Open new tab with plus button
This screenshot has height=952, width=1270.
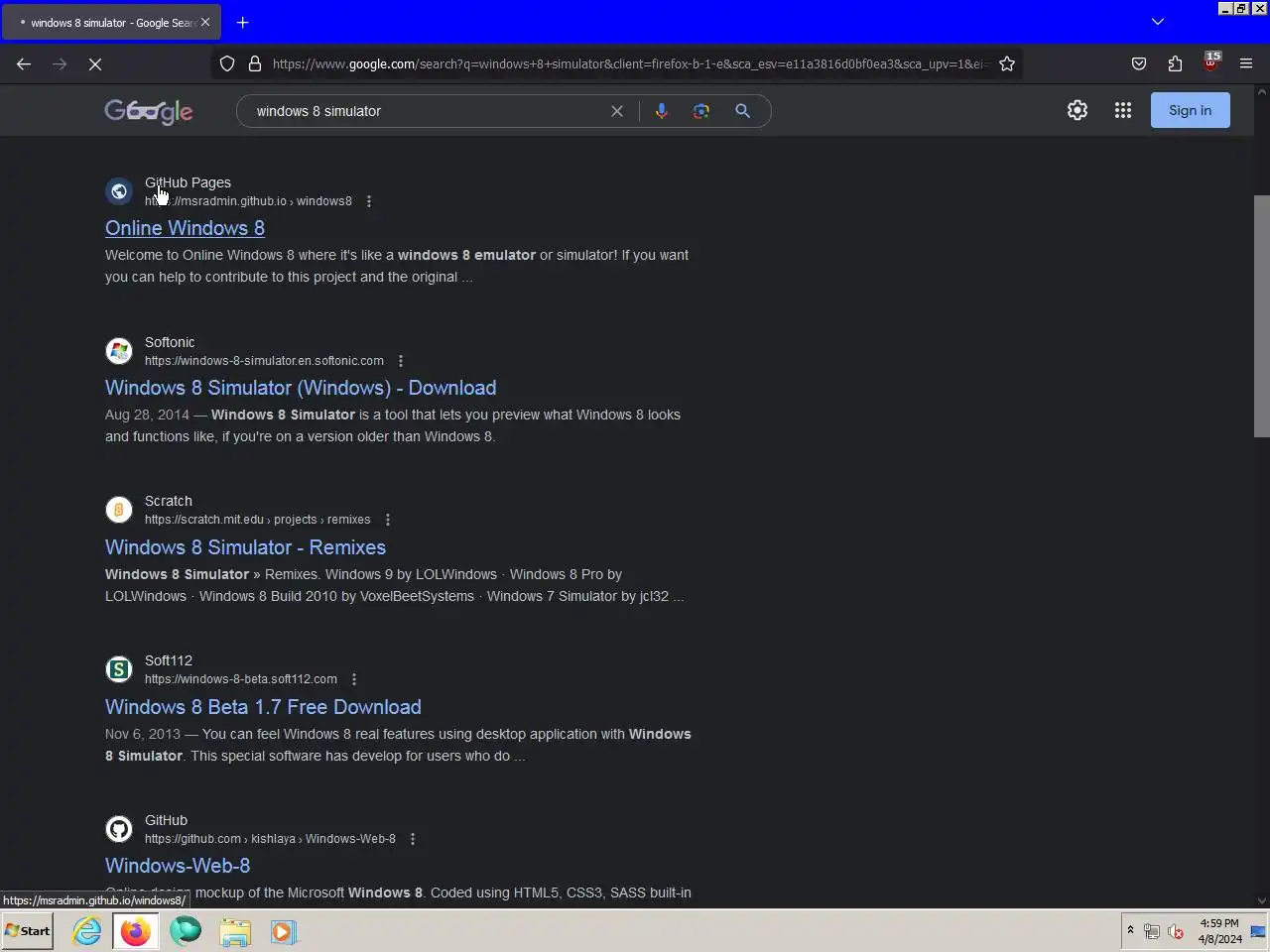coord(242,22)
